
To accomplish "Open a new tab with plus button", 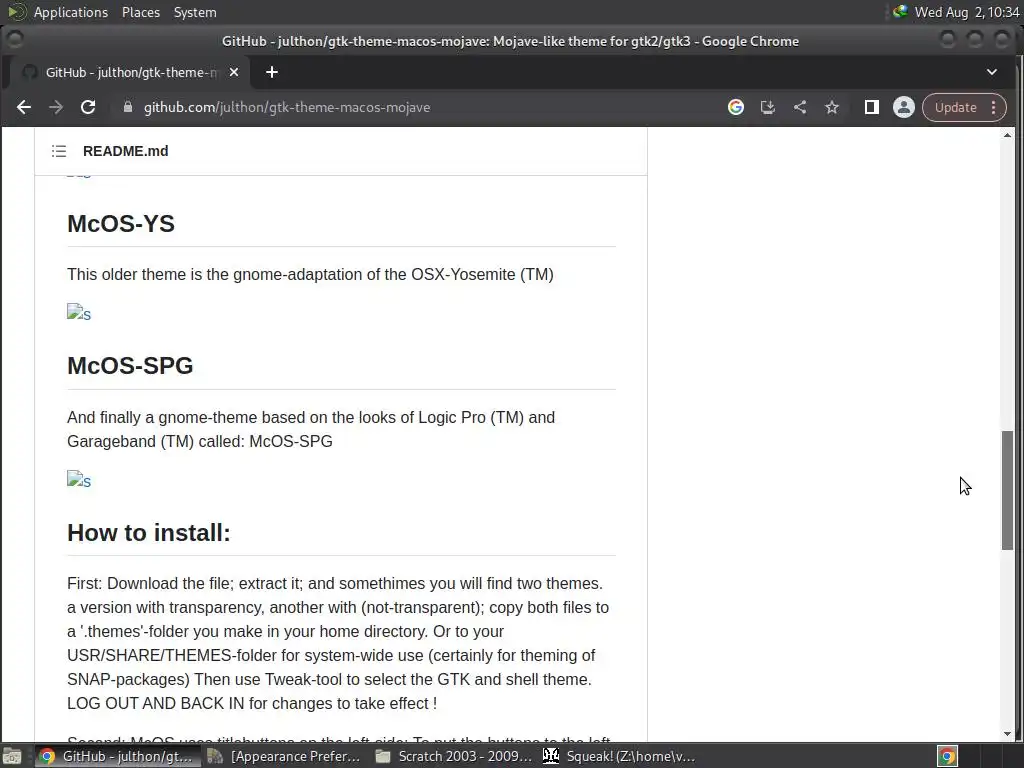I will [272, 72].
